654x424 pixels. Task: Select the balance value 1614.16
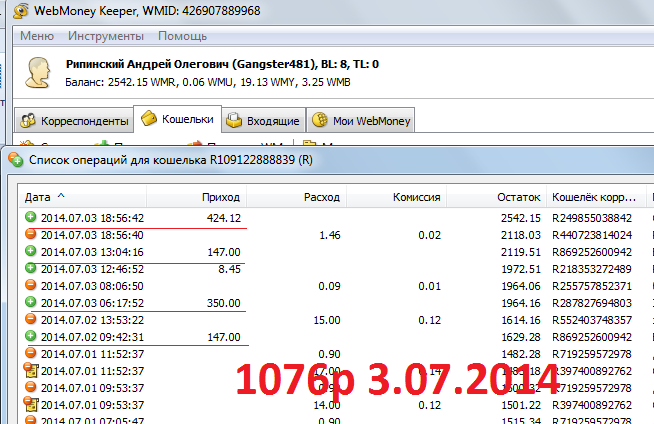[x=521, y=320]
